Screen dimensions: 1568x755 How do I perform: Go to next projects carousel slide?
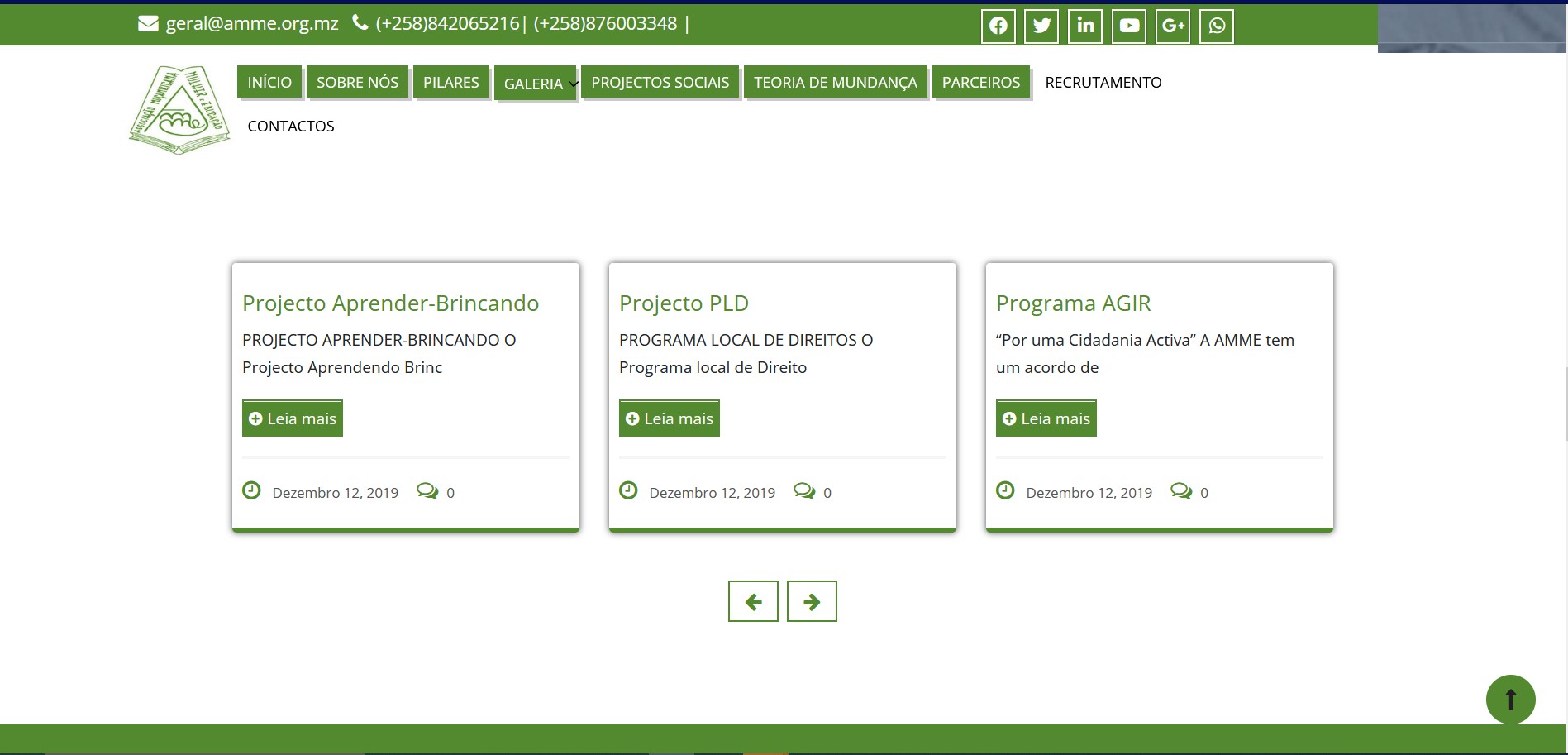pyautogui.click(x=812, y=601)
